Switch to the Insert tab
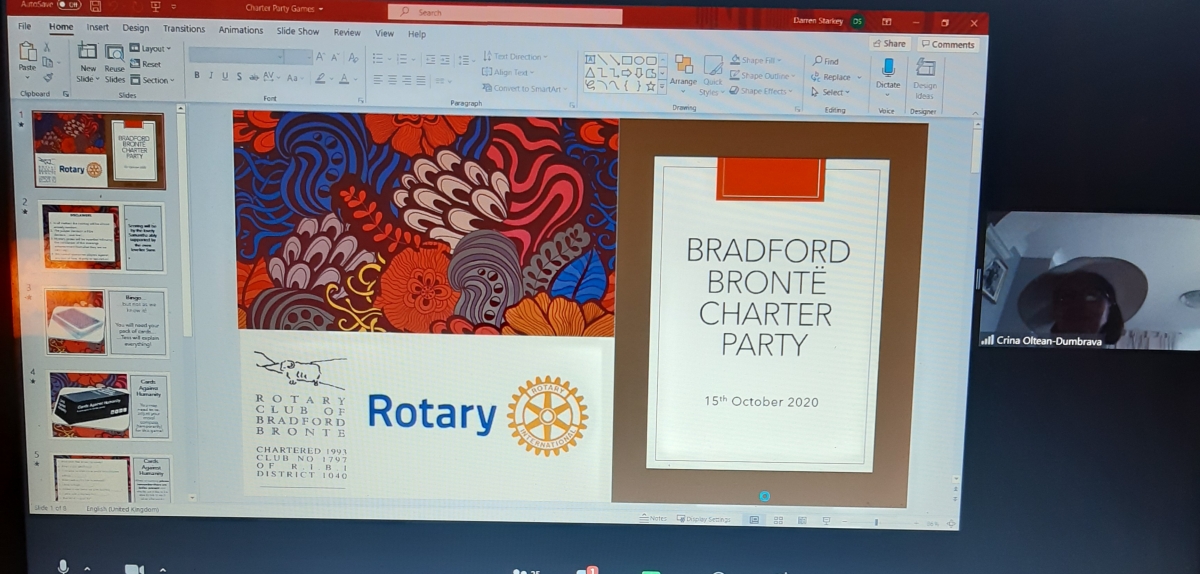The image size is (1200, 574). 98,27
